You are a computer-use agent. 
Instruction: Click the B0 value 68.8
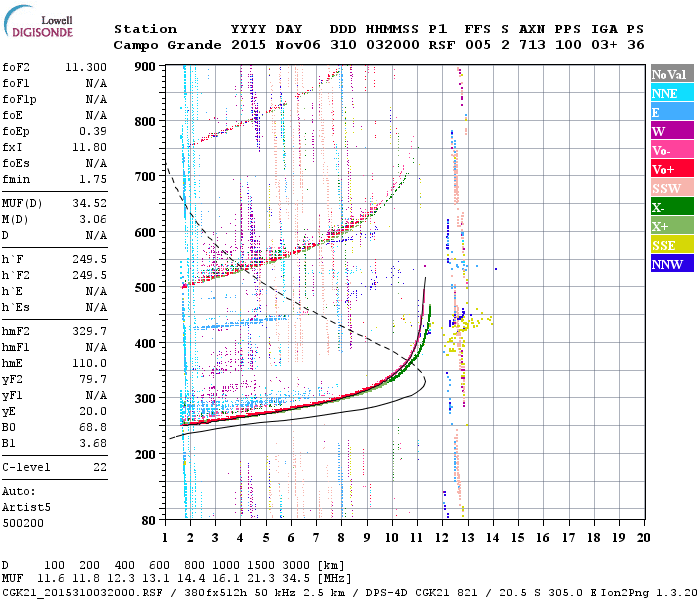[x=93, y=427]
